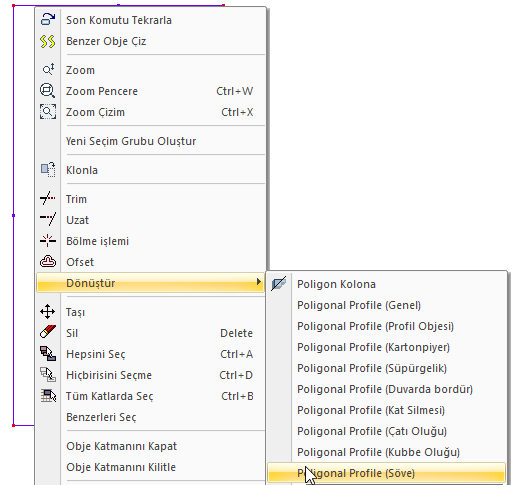Viewport: 513px width, 485px height.
Task: Click the Benzer Obje Çiz icon
Action: [x=48, y=41]
